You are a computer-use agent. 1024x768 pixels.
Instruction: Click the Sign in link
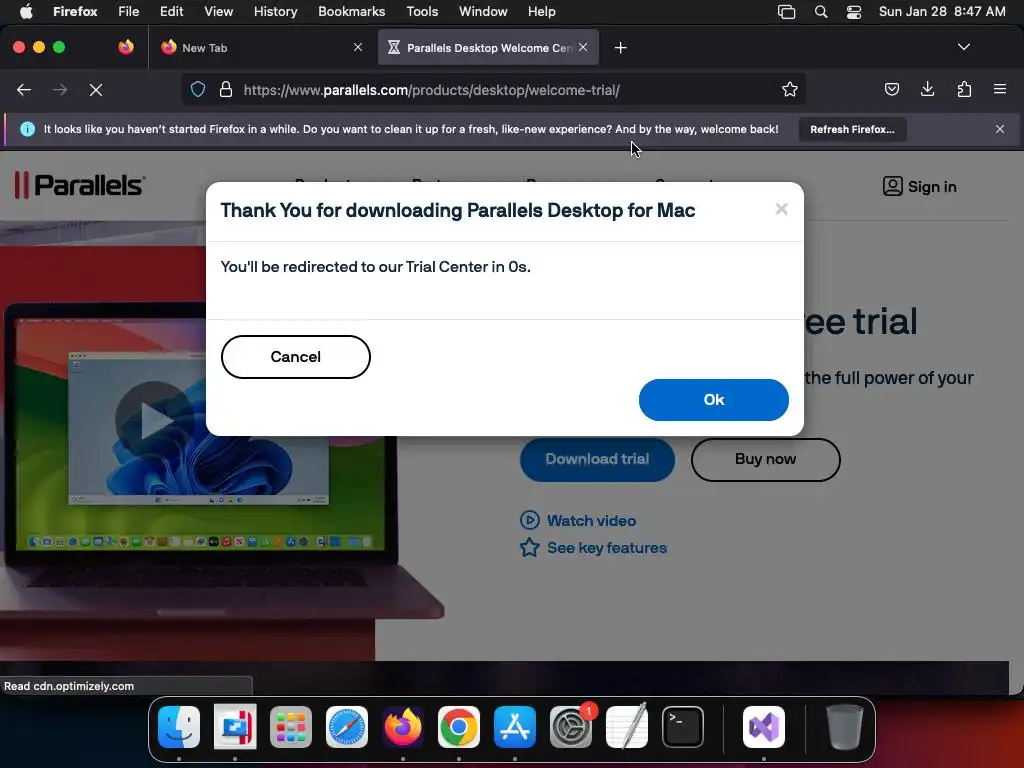pos(919,187)
